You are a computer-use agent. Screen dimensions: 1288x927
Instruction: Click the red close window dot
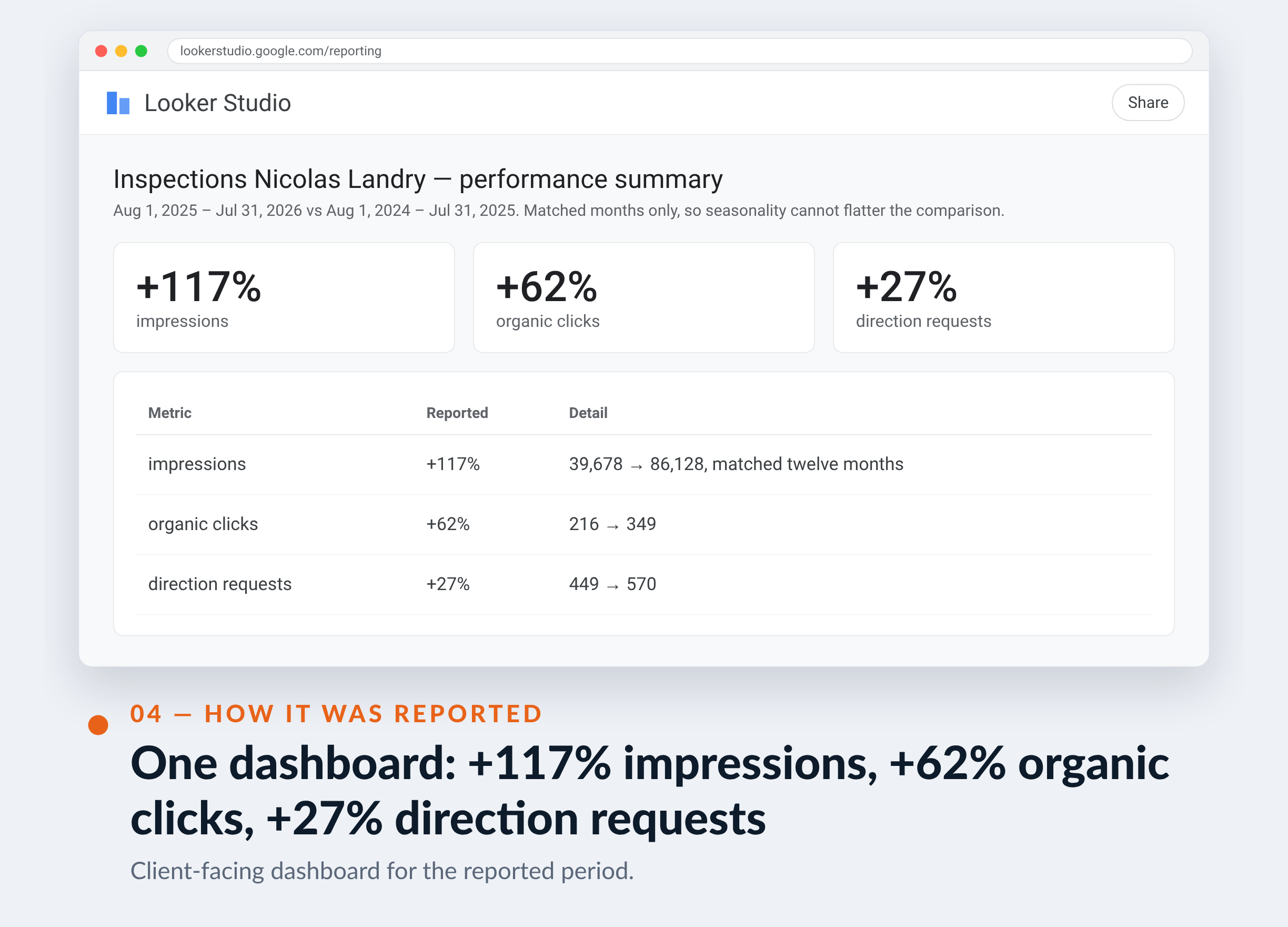pos(101,51)
